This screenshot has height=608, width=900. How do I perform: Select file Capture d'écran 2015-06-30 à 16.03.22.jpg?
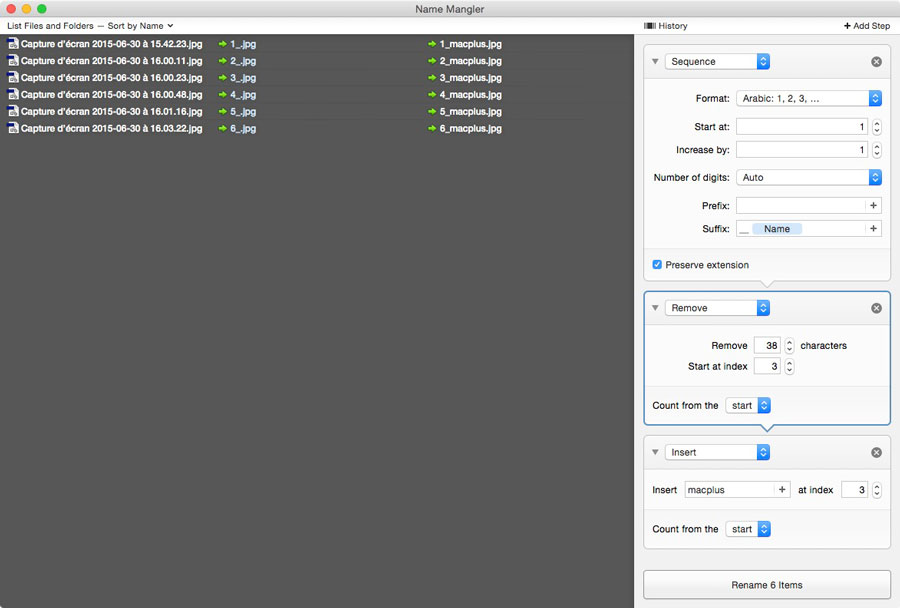tap(111, 129)
